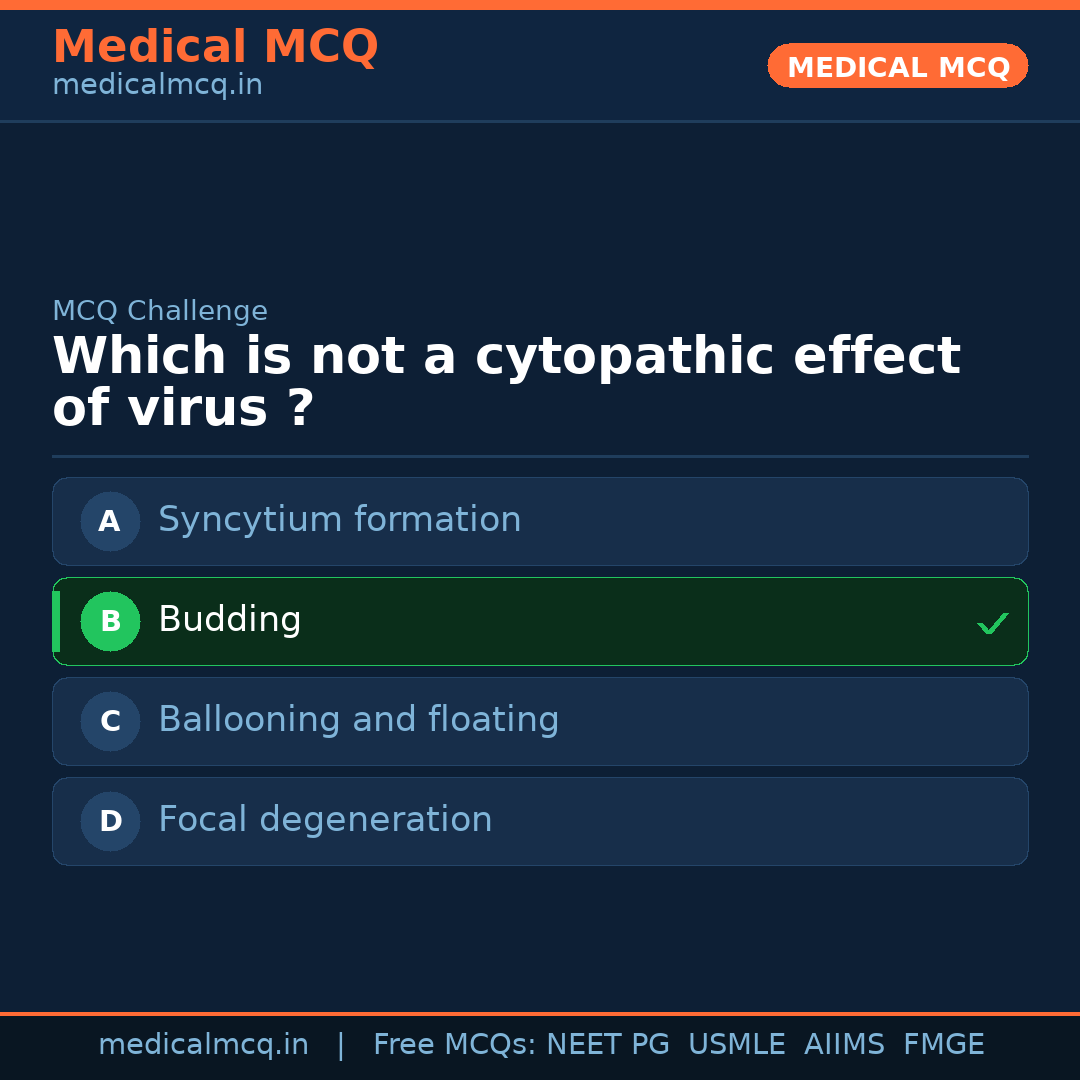This screenshot has height=1080, width=1080.
Task: Pick the "Budding" answer text
Action: pyautogui.click(x=229, y=620)
